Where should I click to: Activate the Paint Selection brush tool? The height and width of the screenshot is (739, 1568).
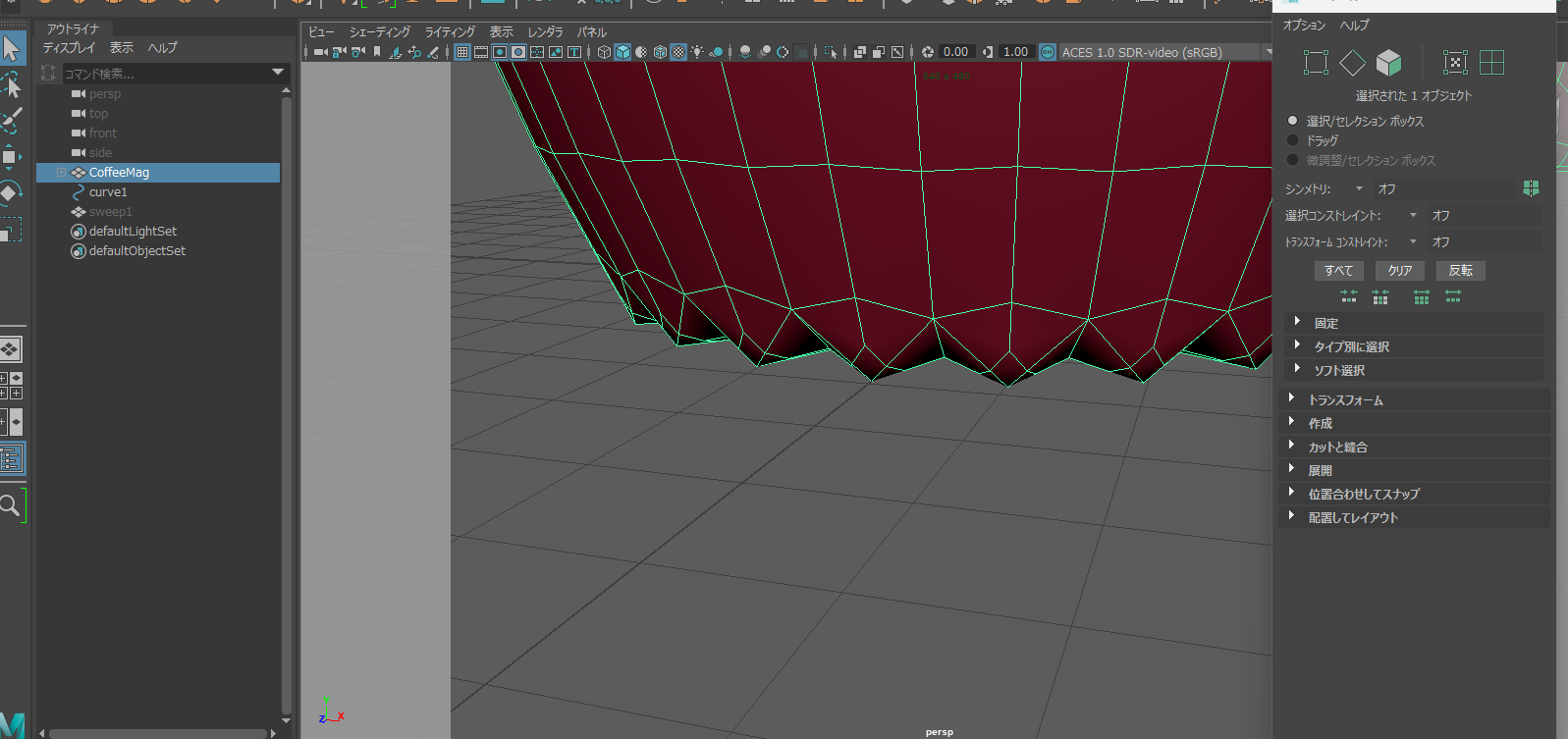(12, 121)
